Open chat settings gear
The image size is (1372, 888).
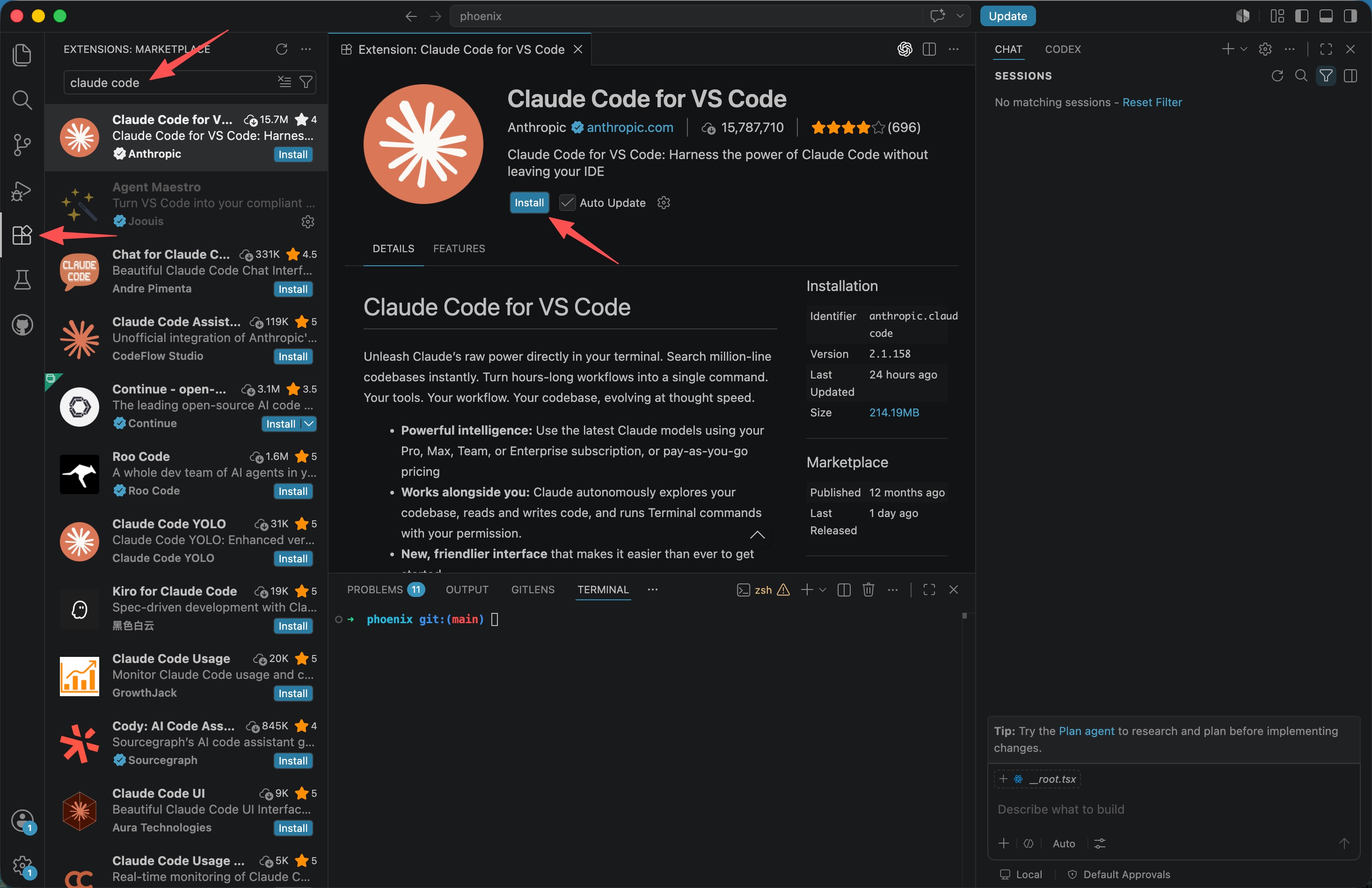(1265, 49)
